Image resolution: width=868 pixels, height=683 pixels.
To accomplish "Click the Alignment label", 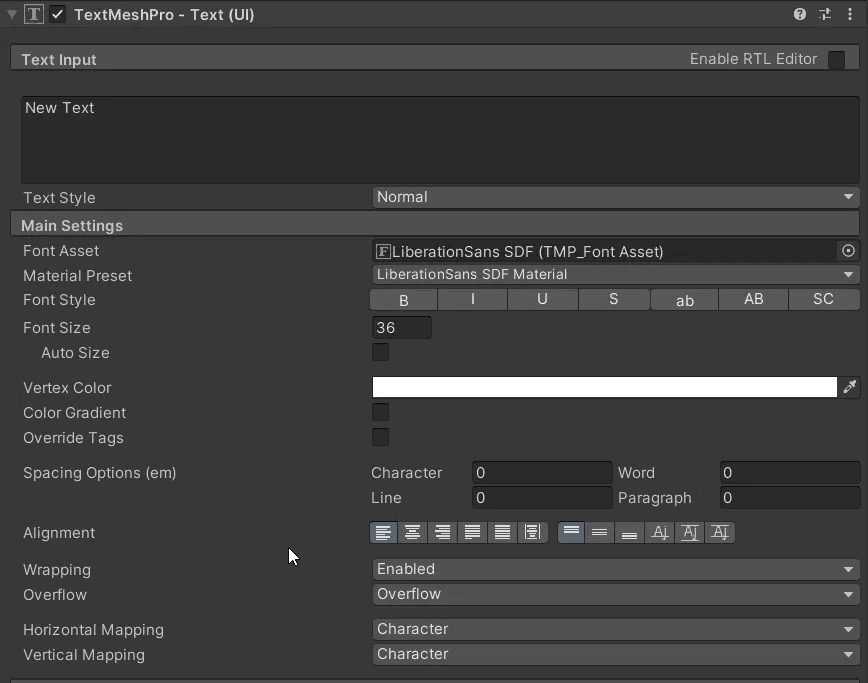I will [59, 533].
